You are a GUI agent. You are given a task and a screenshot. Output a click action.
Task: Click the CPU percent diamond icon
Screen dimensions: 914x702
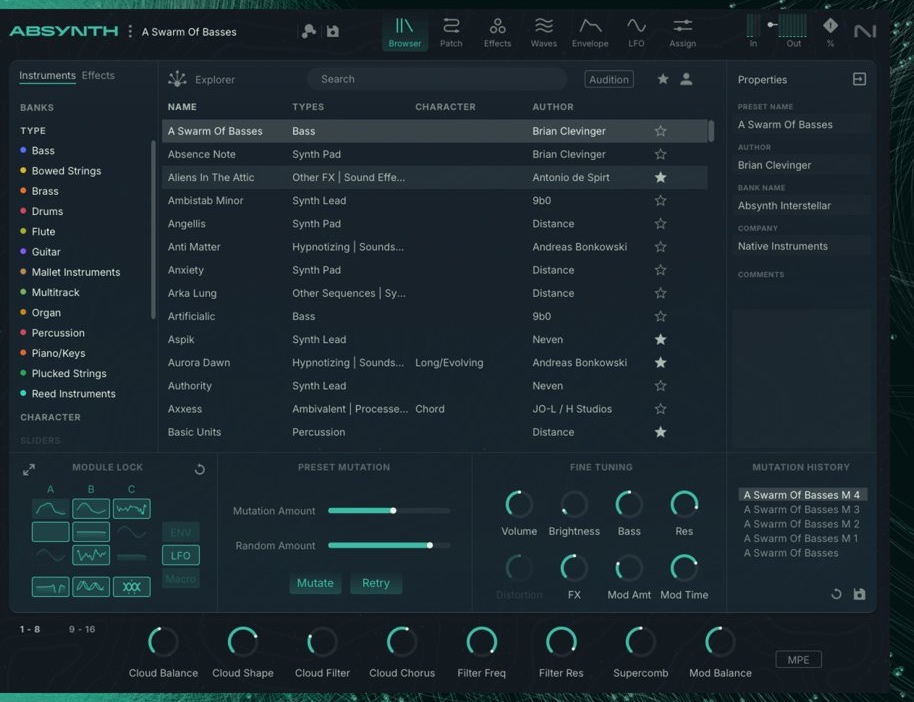tap(830, 26)
